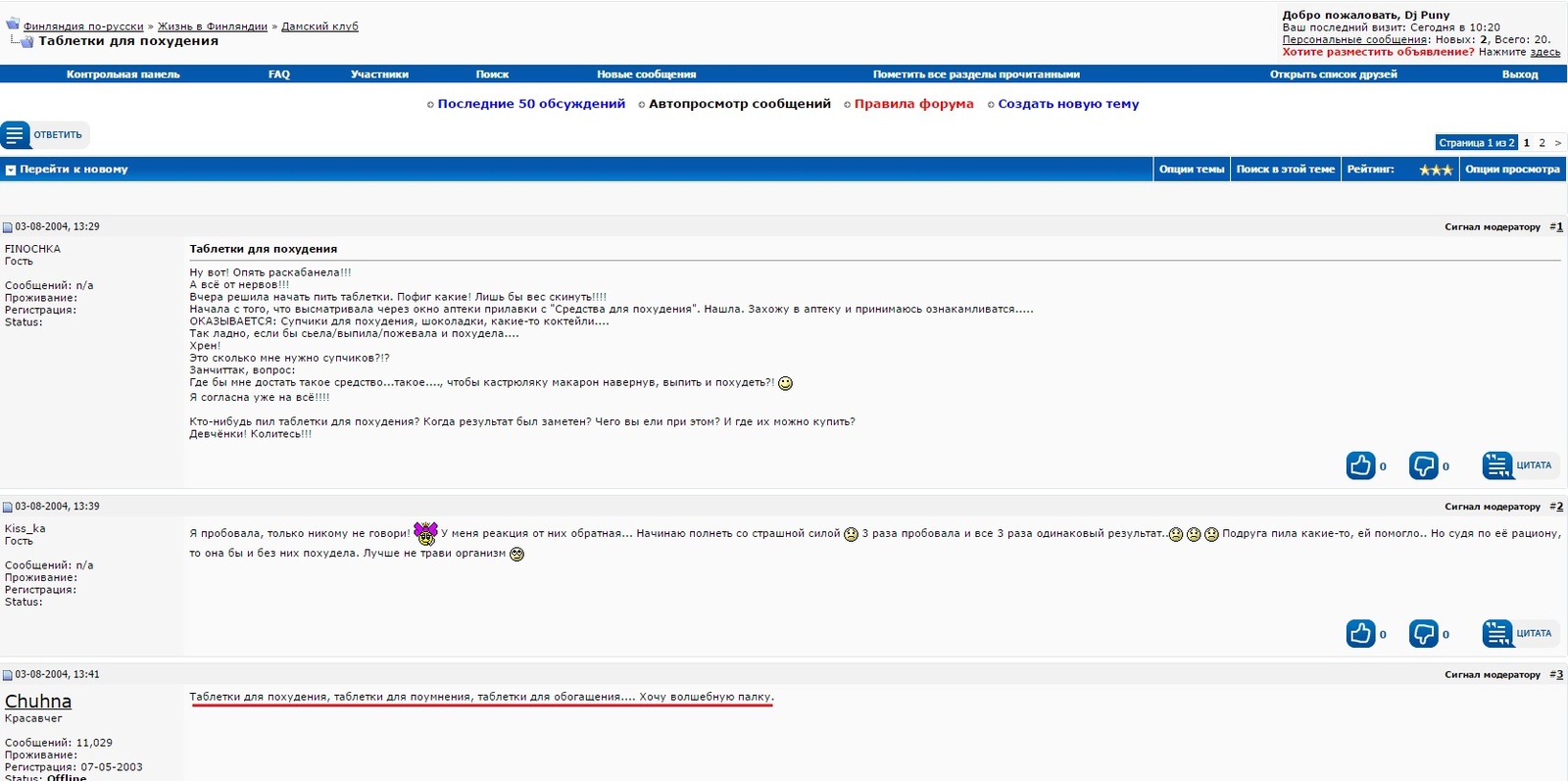The width and height of the screenshot is (1568, 781).
Task: Open Поиск в этой теме dropdown
Action: (x=1285, y=170)
